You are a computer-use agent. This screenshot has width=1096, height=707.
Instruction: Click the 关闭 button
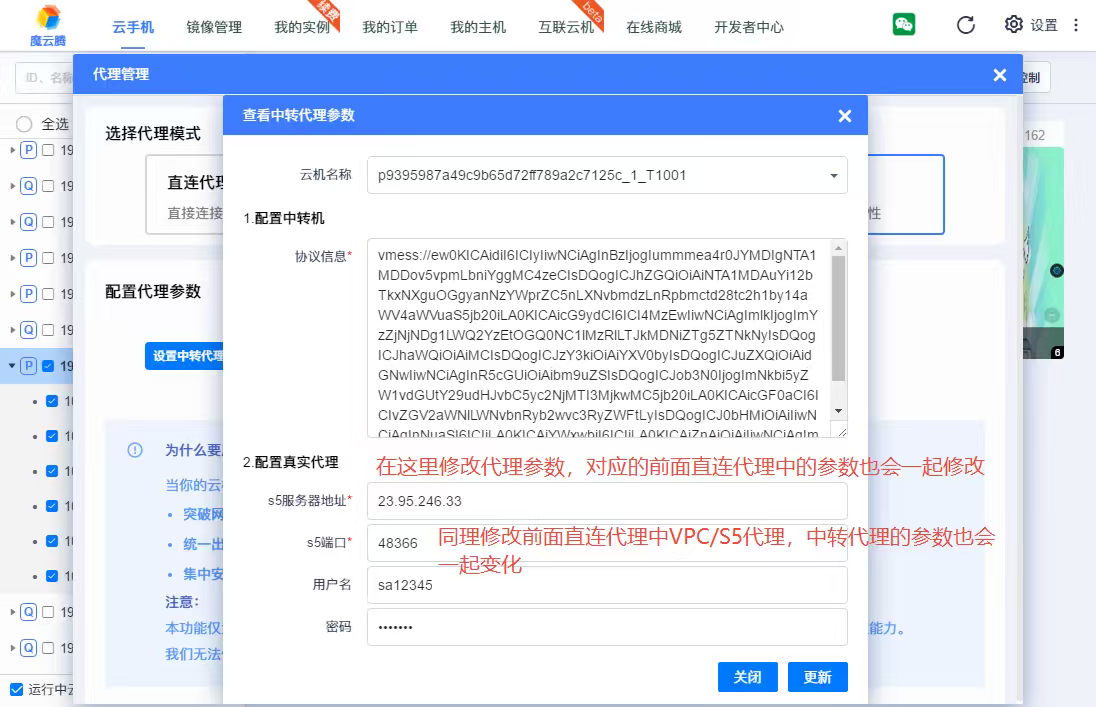[747, 677]
